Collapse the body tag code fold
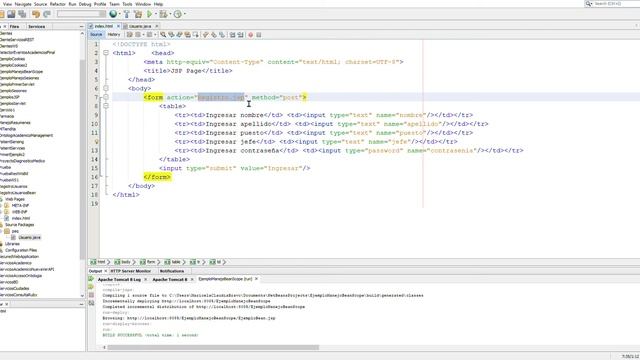Viewport: 640px width, 360px height. click(x=106, y=88)
